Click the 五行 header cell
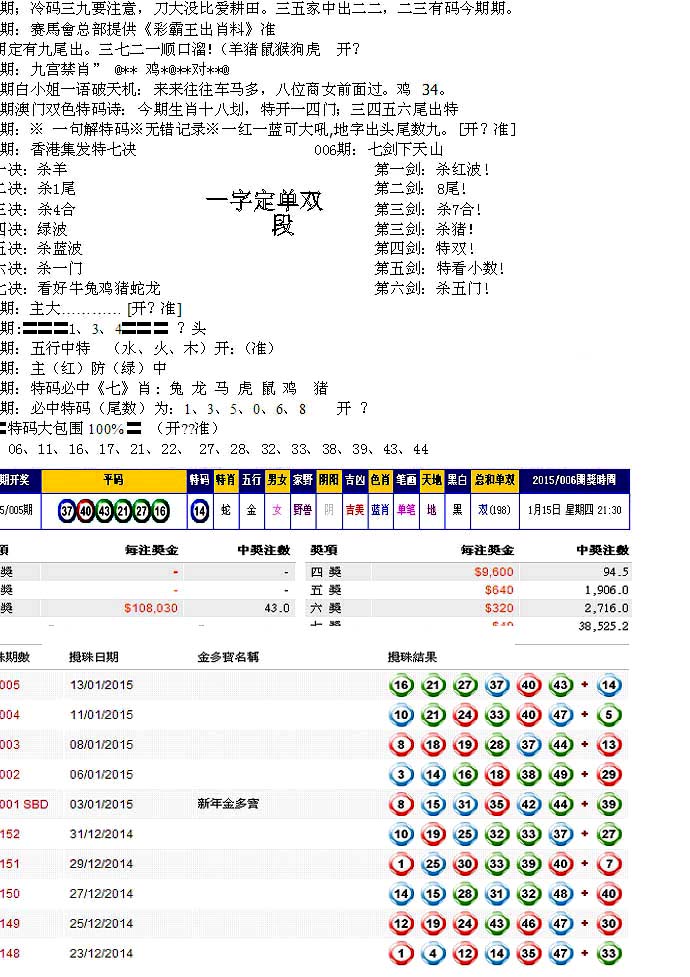 point(251,480)
